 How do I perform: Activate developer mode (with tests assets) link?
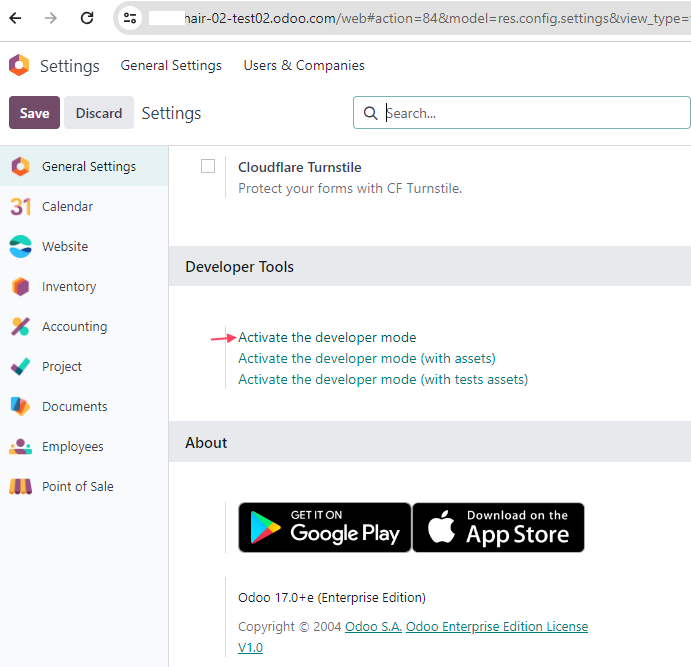383,380
